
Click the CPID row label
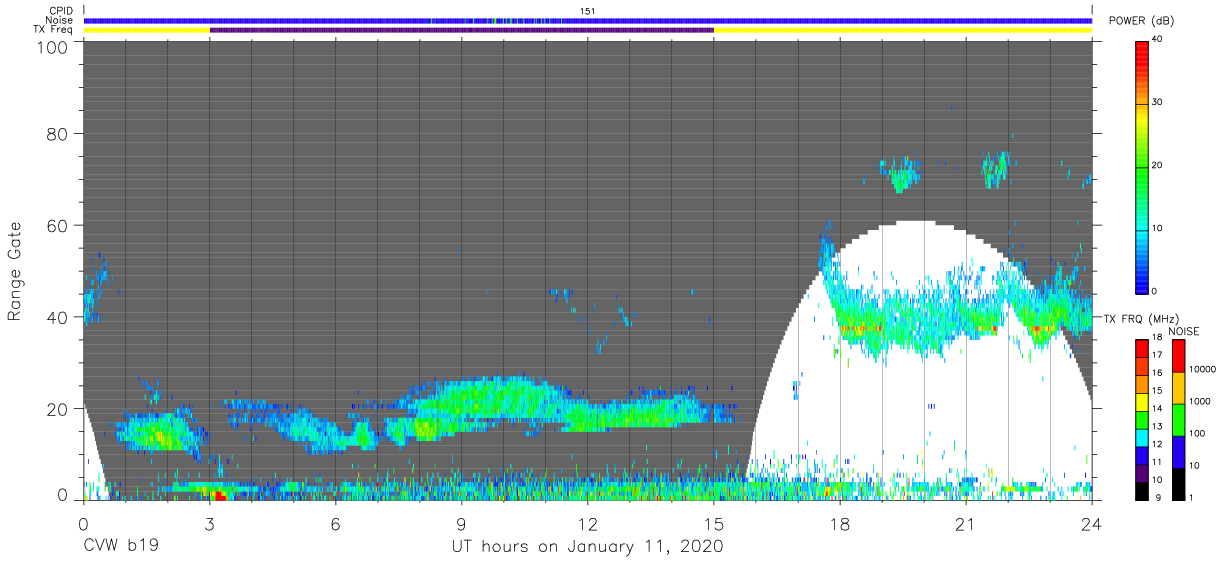point(60,11)
